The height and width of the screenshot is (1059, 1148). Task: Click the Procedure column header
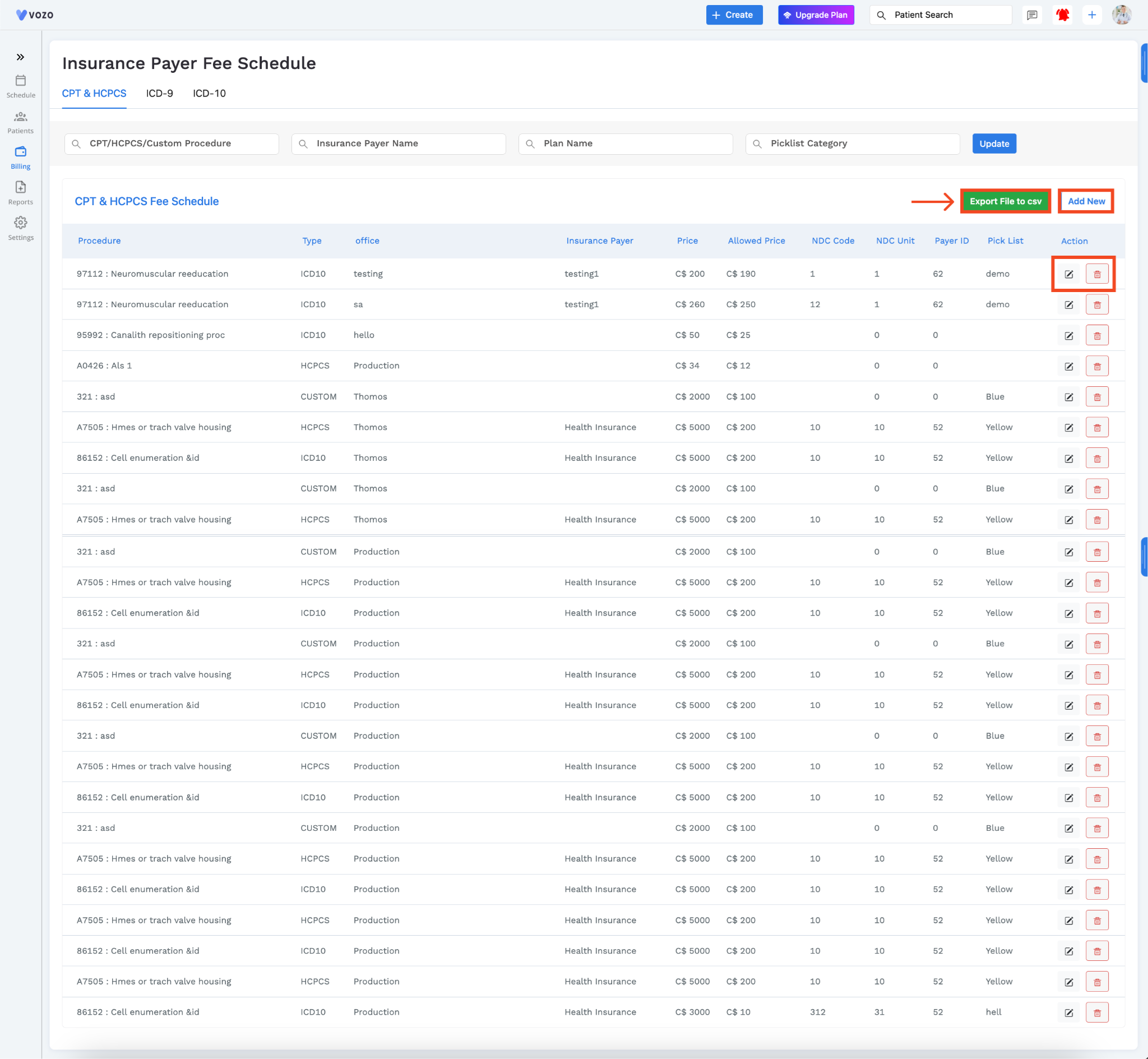tap(99, 241)
